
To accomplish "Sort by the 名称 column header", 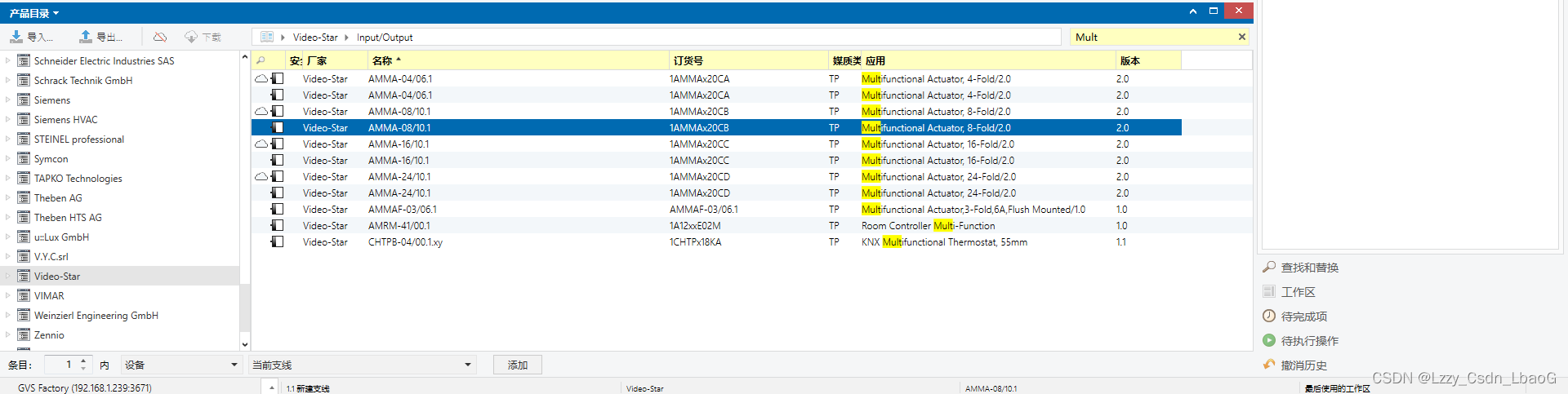I will tap(519, 60).
